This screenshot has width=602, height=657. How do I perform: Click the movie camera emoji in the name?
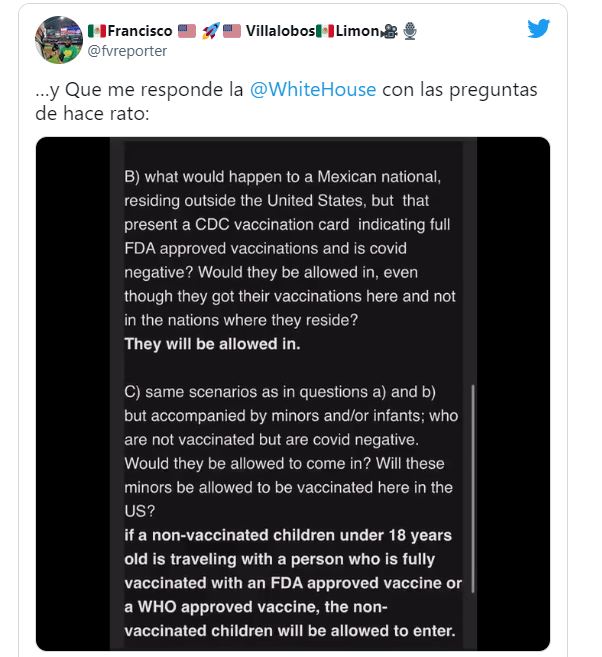tap(390, 31)
